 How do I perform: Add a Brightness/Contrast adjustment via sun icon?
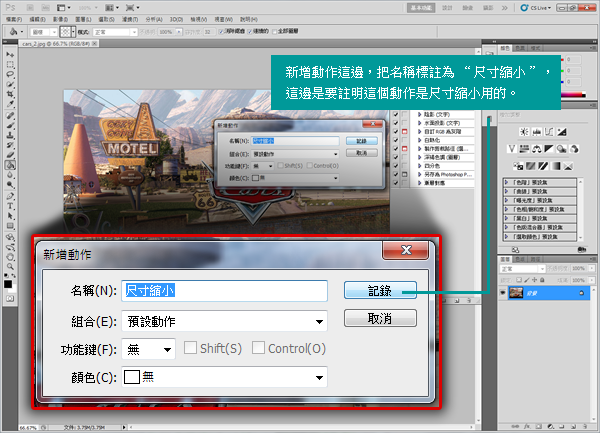524,132
